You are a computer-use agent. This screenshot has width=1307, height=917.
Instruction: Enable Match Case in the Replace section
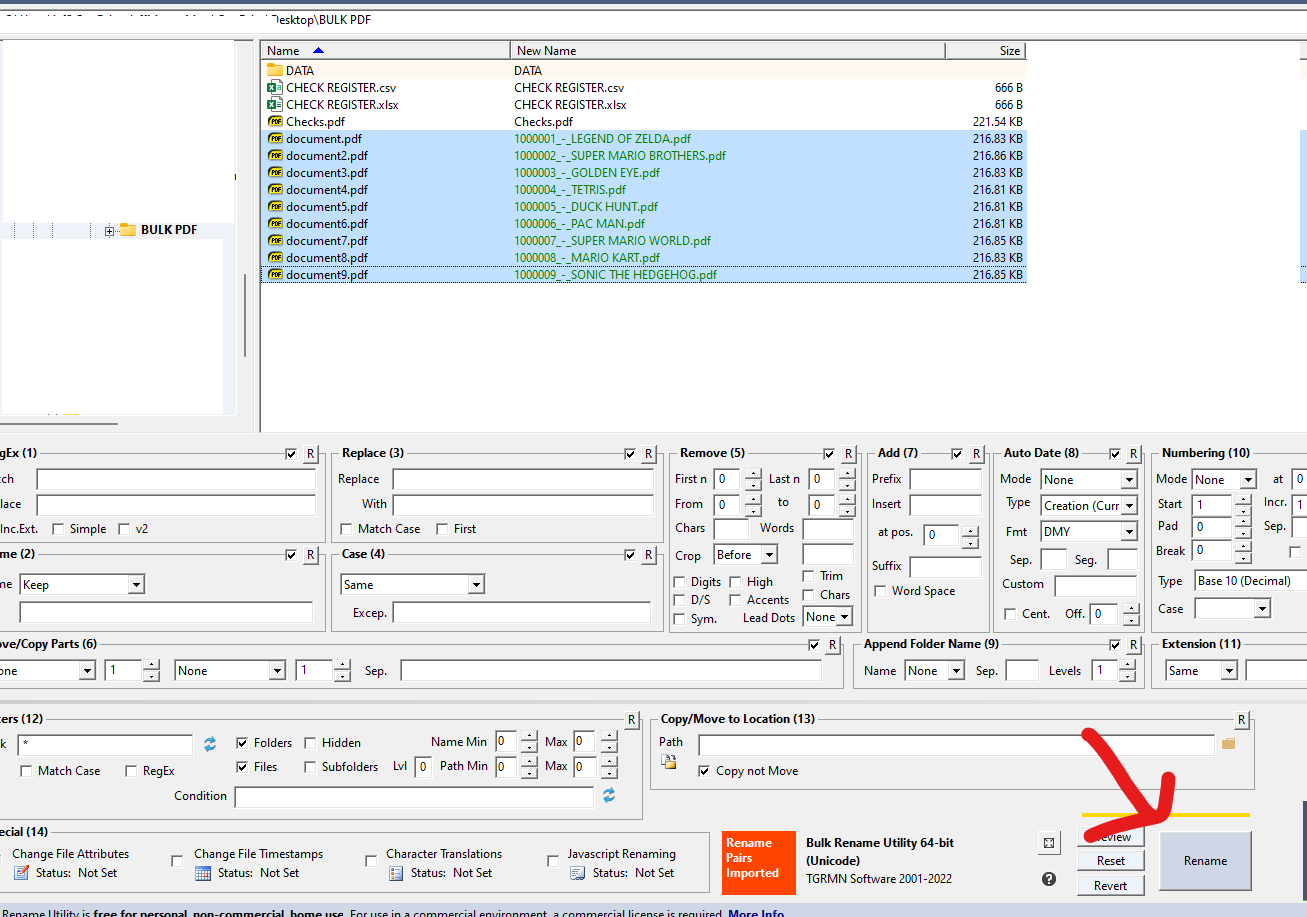344,528
